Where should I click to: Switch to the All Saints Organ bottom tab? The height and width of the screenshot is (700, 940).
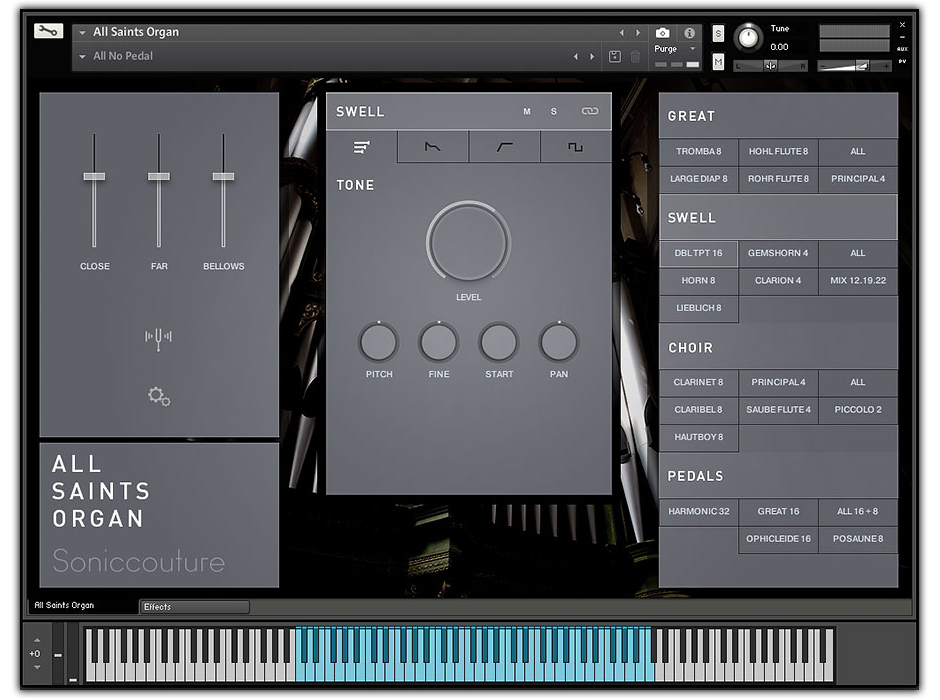pos(83,605)
